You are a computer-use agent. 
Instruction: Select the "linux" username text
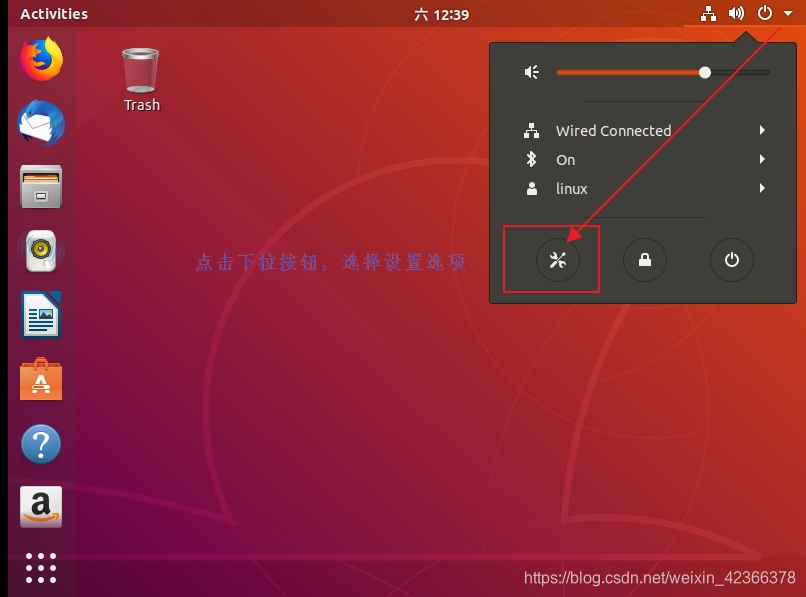tap(571, 189)
